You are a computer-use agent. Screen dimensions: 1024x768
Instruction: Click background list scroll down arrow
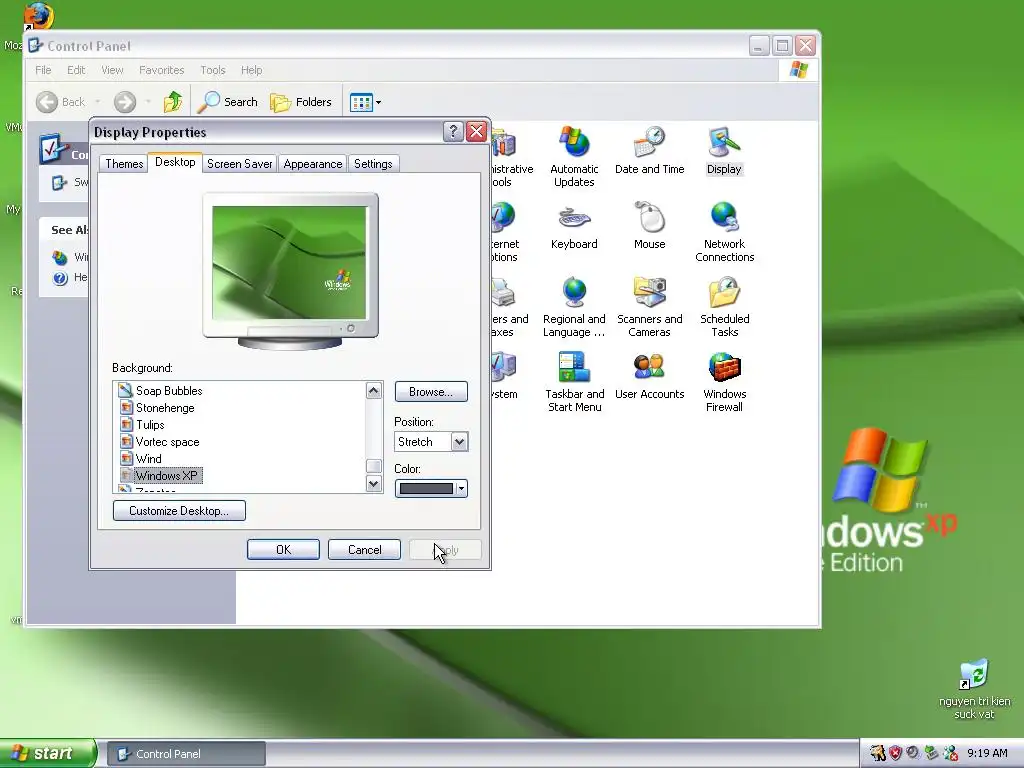374,484
